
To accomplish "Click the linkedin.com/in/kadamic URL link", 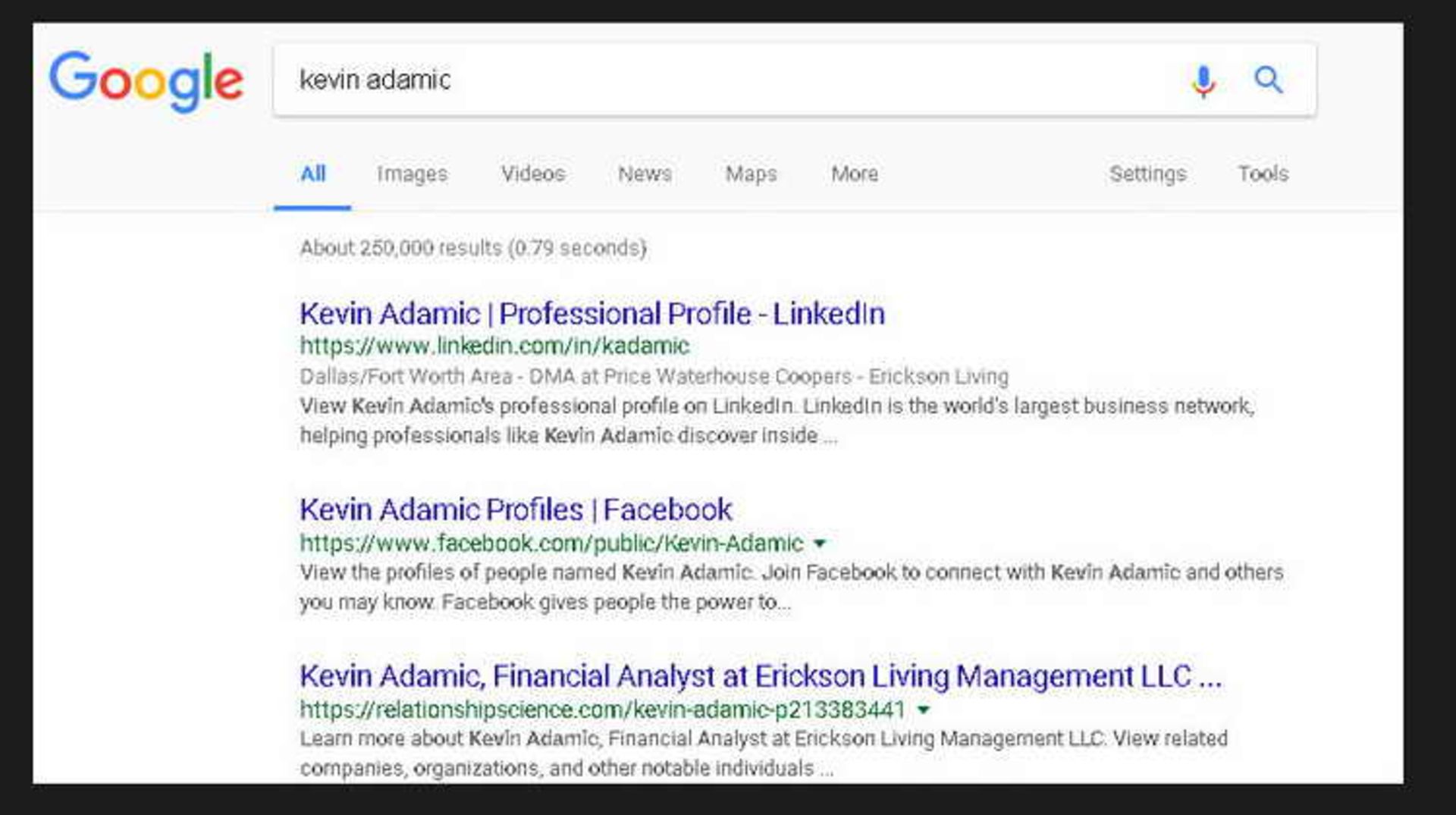I will click(494, 346).
